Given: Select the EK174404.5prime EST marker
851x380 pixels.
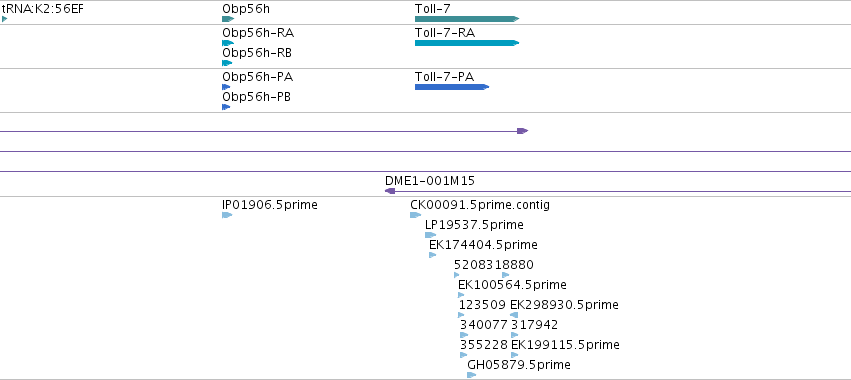Looking at the screenshot, I should click(x=433, y=255).
